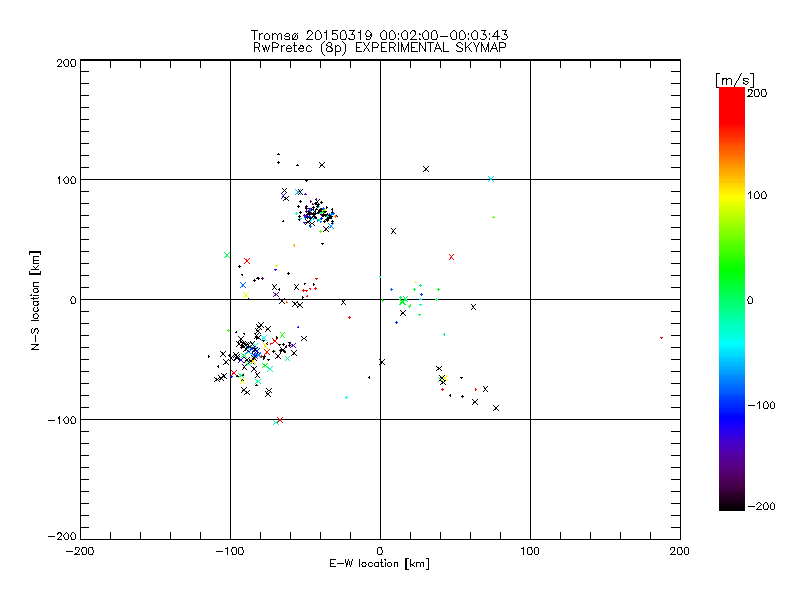800x600 pixels.
Task: Click the "[m/s]" colorbar unit label
Action: [x=735, y=80]
